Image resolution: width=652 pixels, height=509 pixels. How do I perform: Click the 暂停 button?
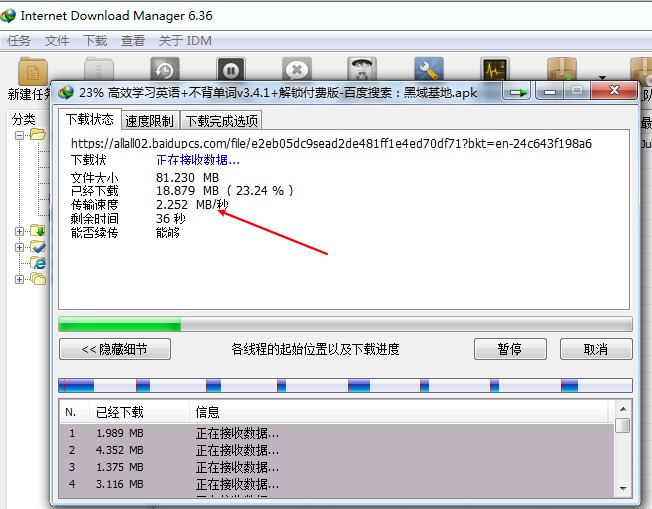(x=510, y=349)
